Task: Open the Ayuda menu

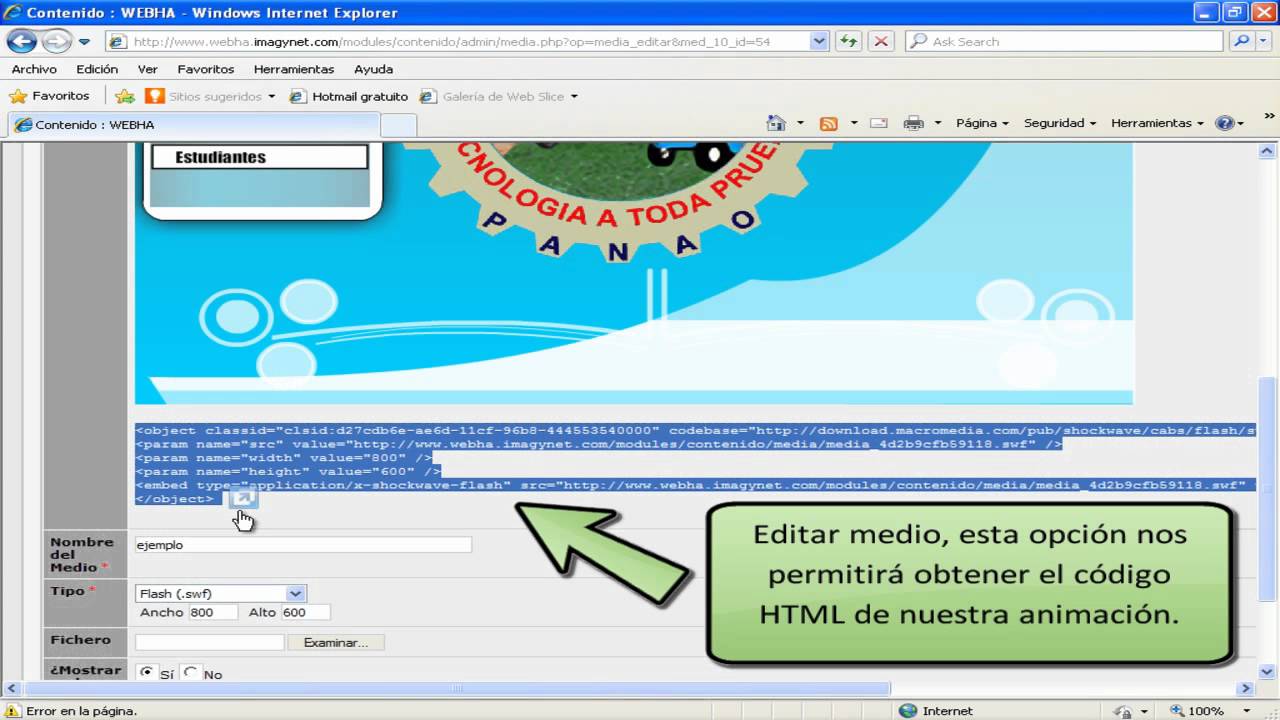Action: (x=373, y=69)
